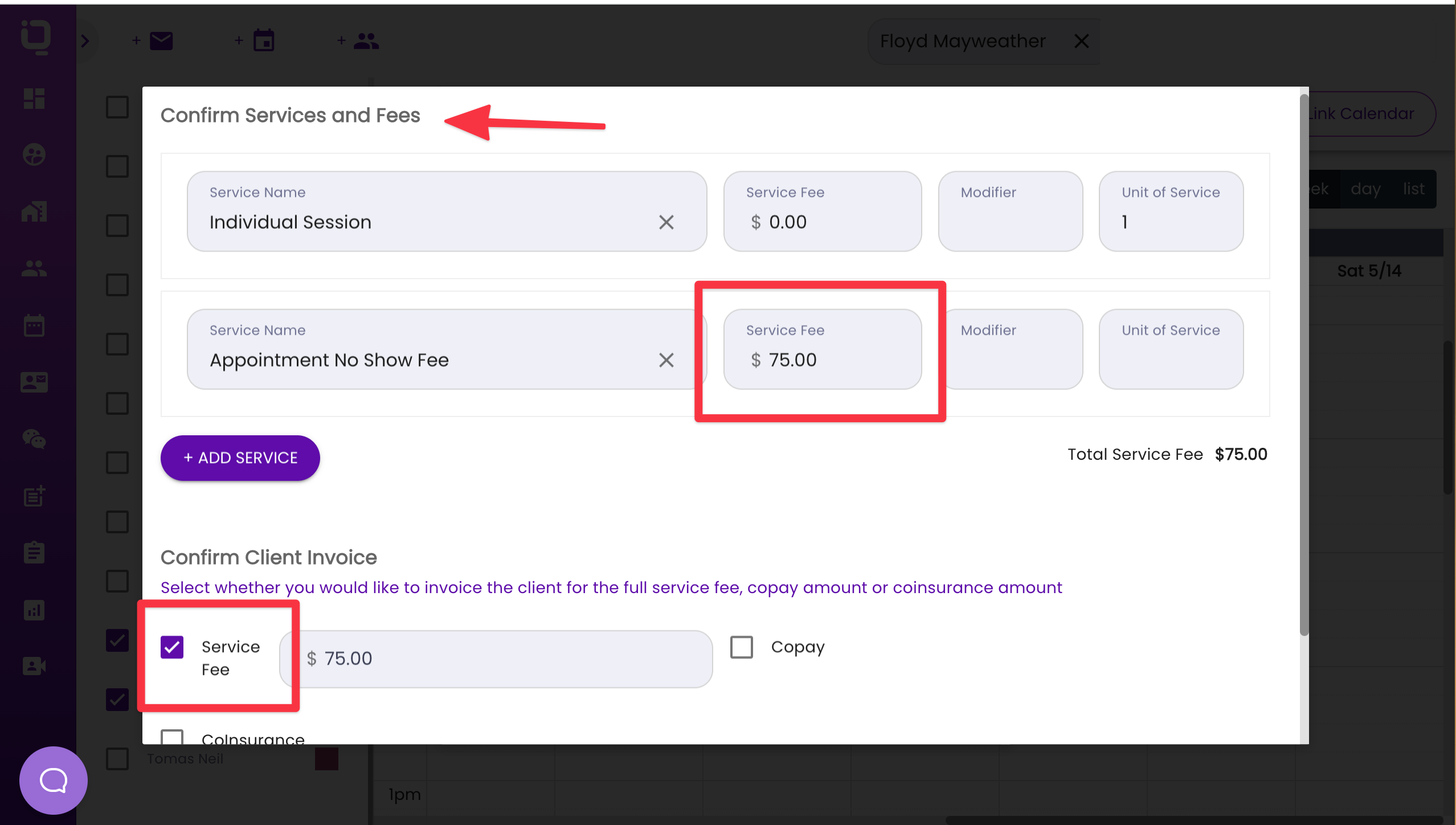Screen dimensions: 1456x825
Task: Enable the Copay invoice option
Action: pos(741,647)
